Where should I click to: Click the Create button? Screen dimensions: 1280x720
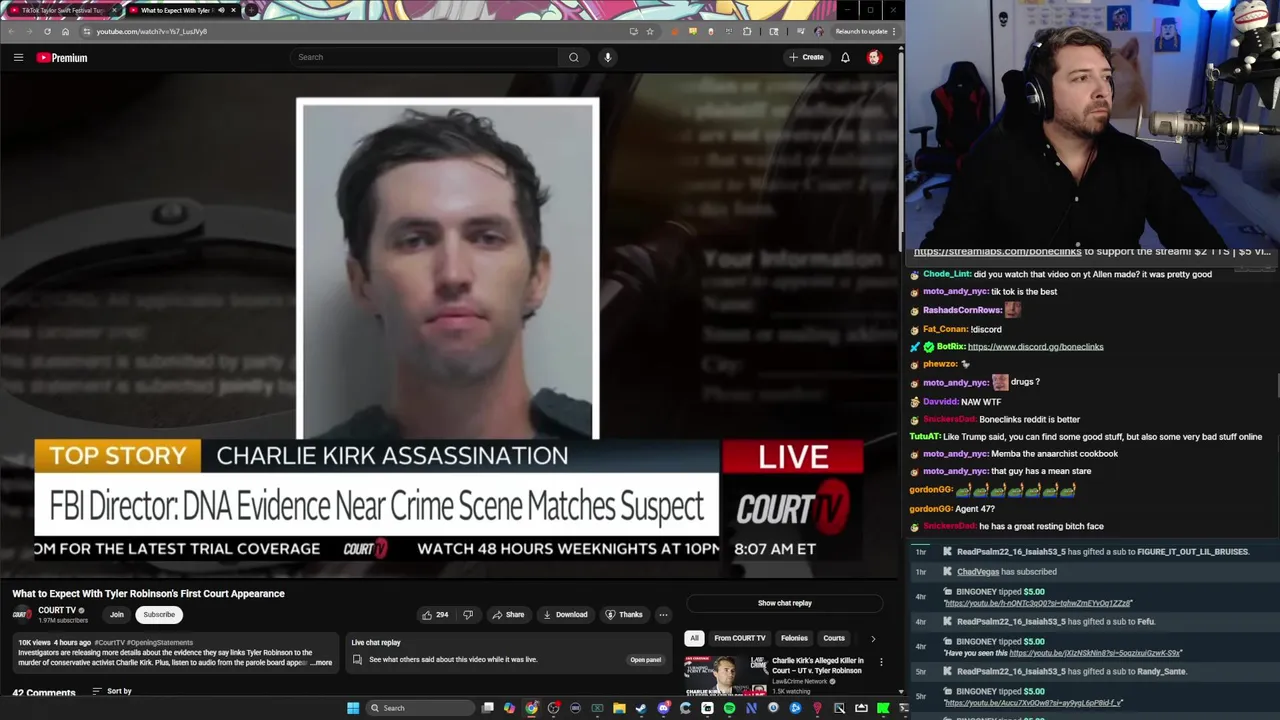[x=806, y=57]
